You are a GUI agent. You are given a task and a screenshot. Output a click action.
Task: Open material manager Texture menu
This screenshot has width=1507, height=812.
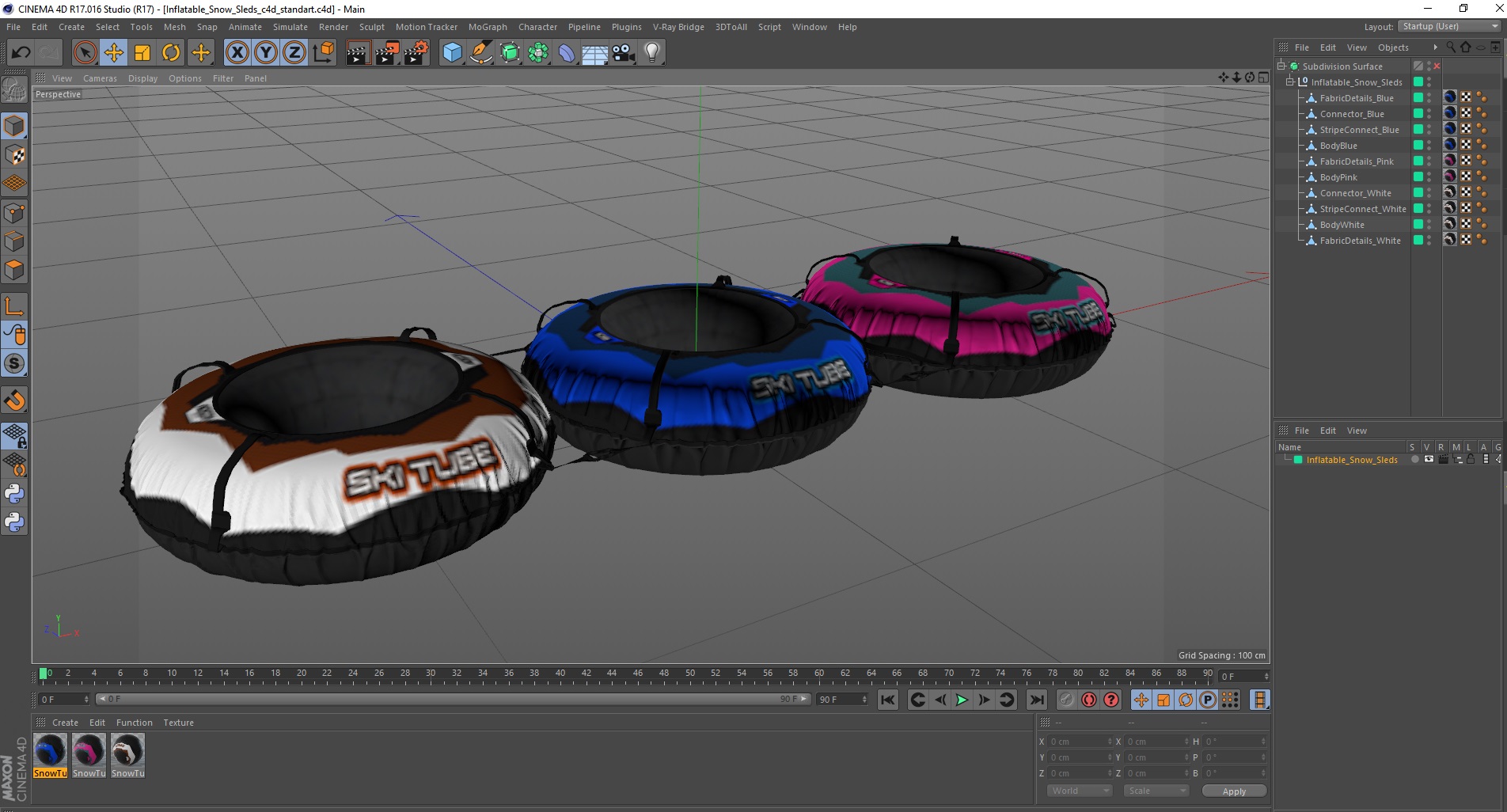pyautogui.click(x=178, y=723)
